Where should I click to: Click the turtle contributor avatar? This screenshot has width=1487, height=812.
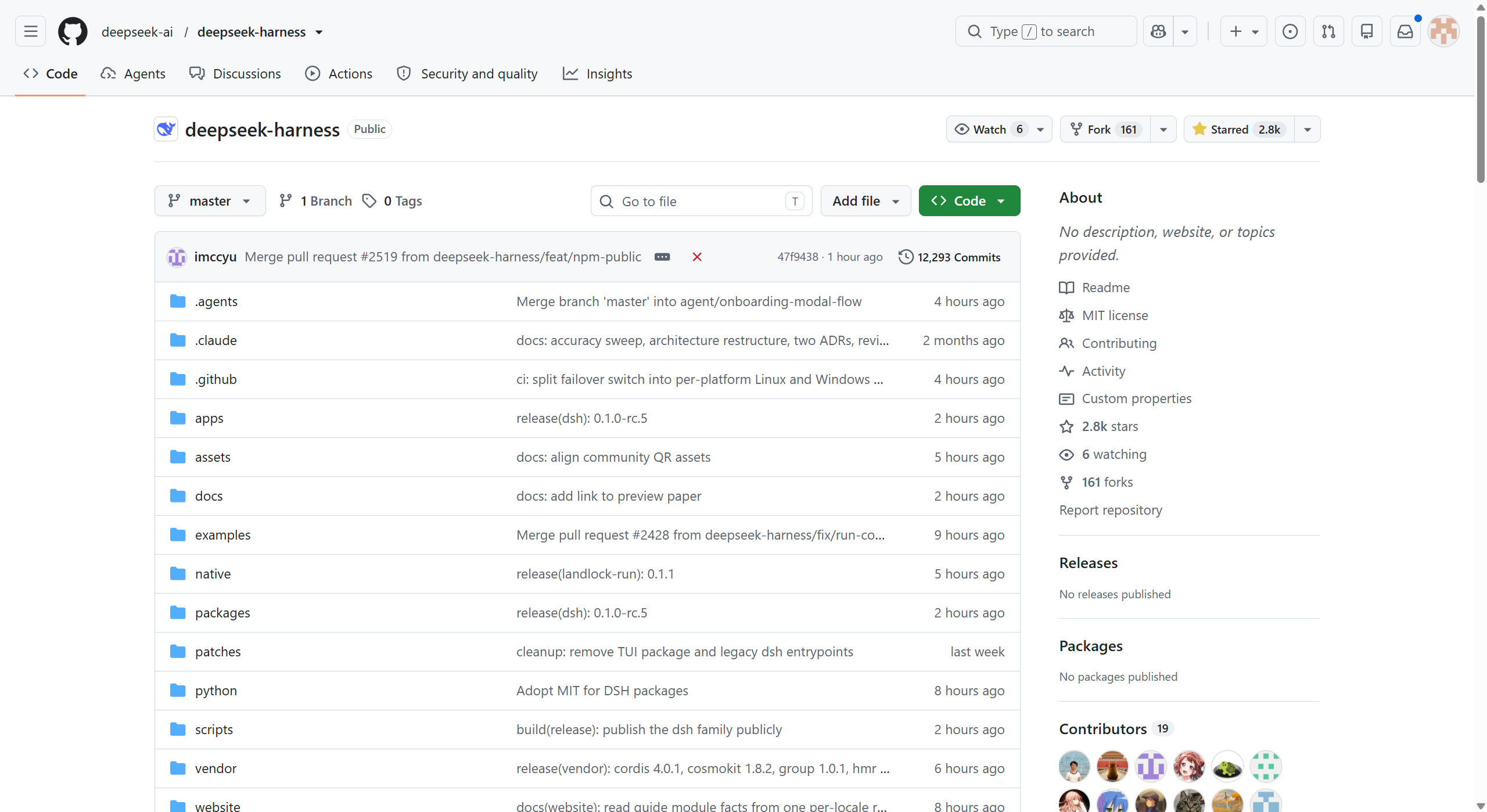[1227, 766]
